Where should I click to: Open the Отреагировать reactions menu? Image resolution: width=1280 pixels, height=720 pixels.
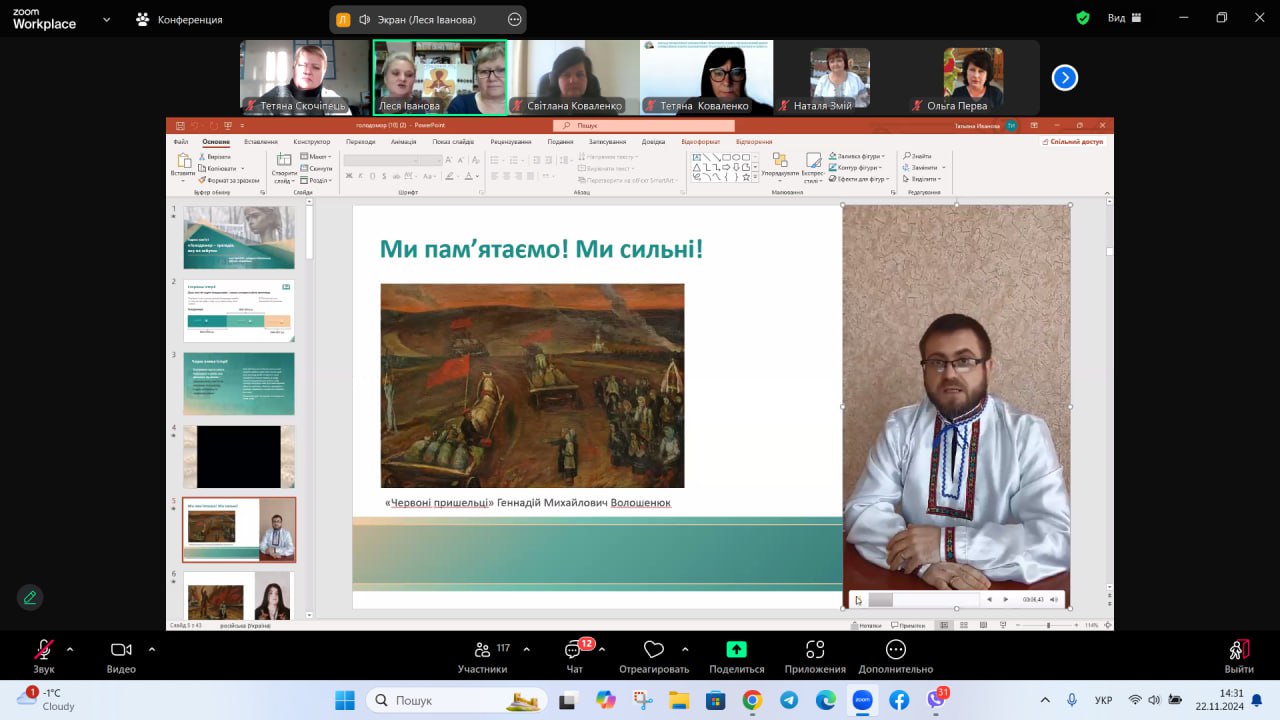pyautogui.click(x=654, y=656)
